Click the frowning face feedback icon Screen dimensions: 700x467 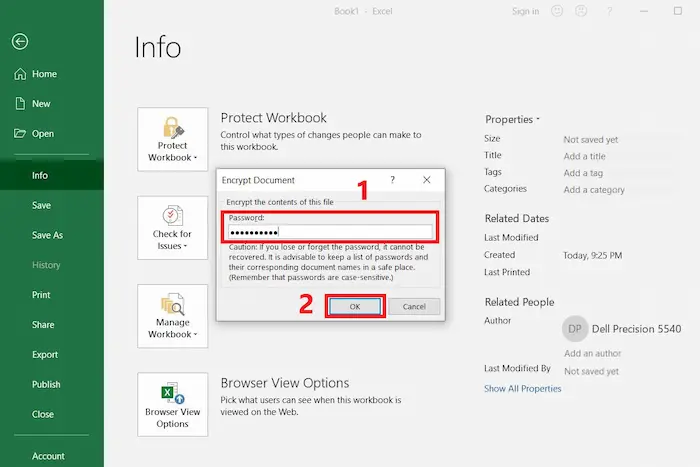tap(581, 11)
